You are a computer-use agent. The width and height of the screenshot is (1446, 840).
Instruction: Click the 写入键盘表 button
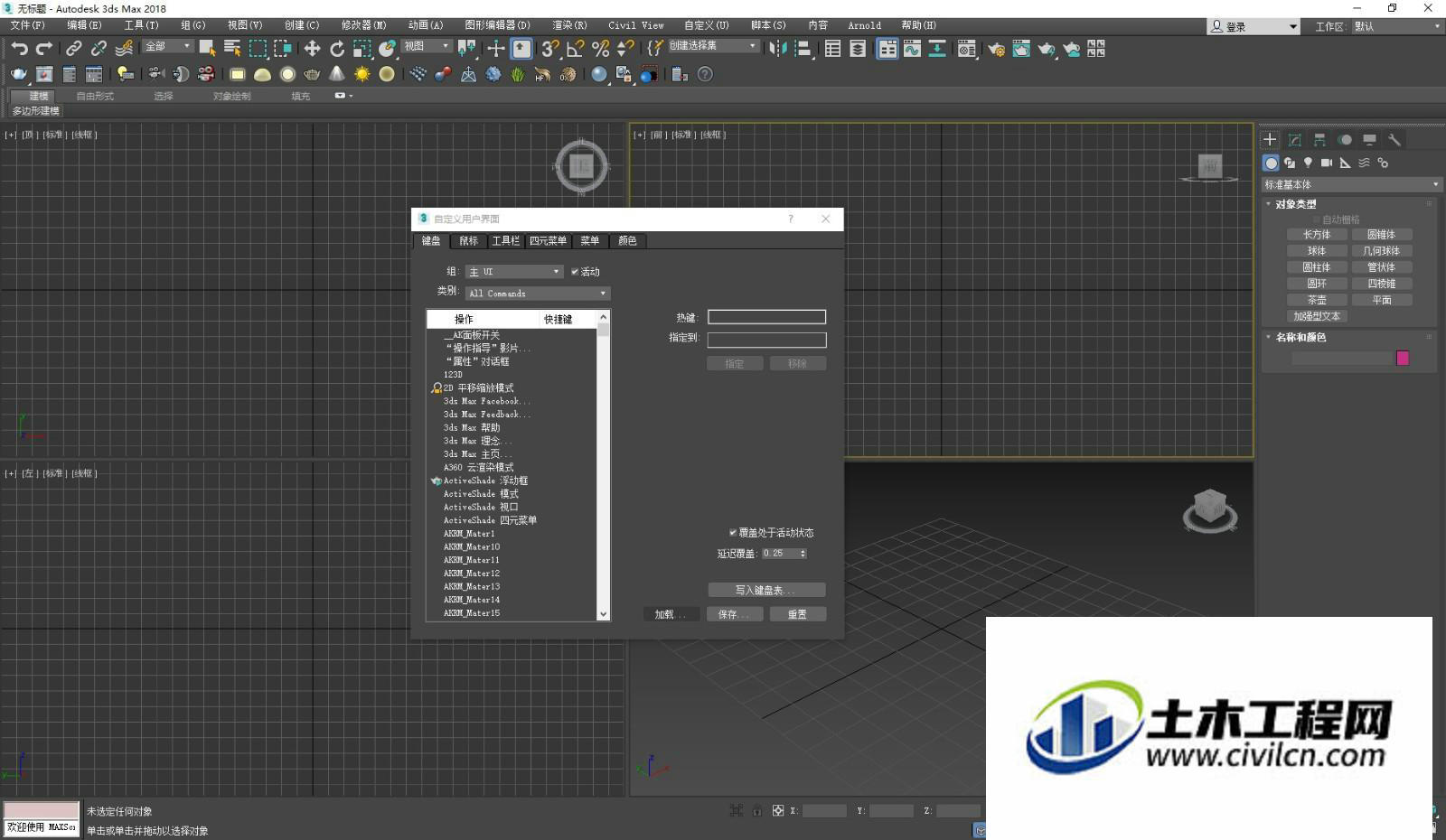click(x=766, y=590)
